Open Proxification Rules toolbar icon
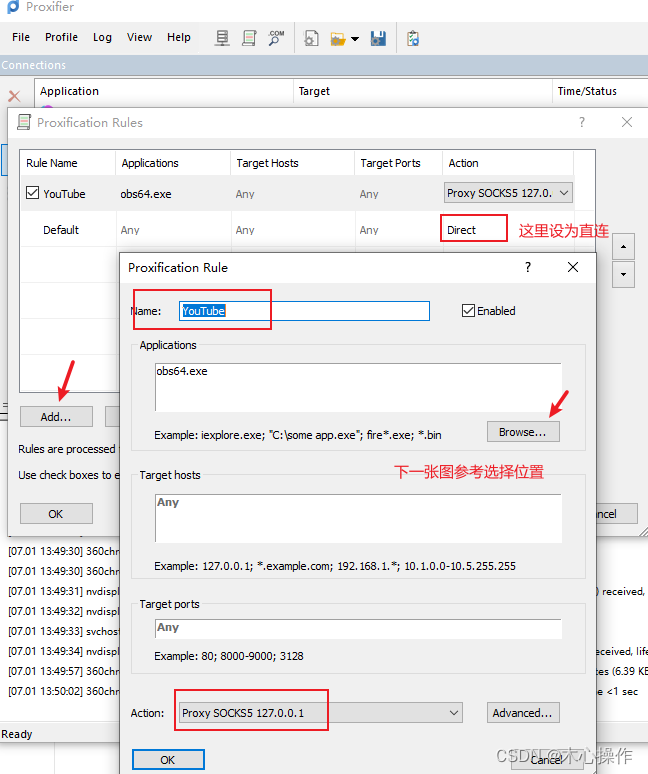 [x=249, y=38]
